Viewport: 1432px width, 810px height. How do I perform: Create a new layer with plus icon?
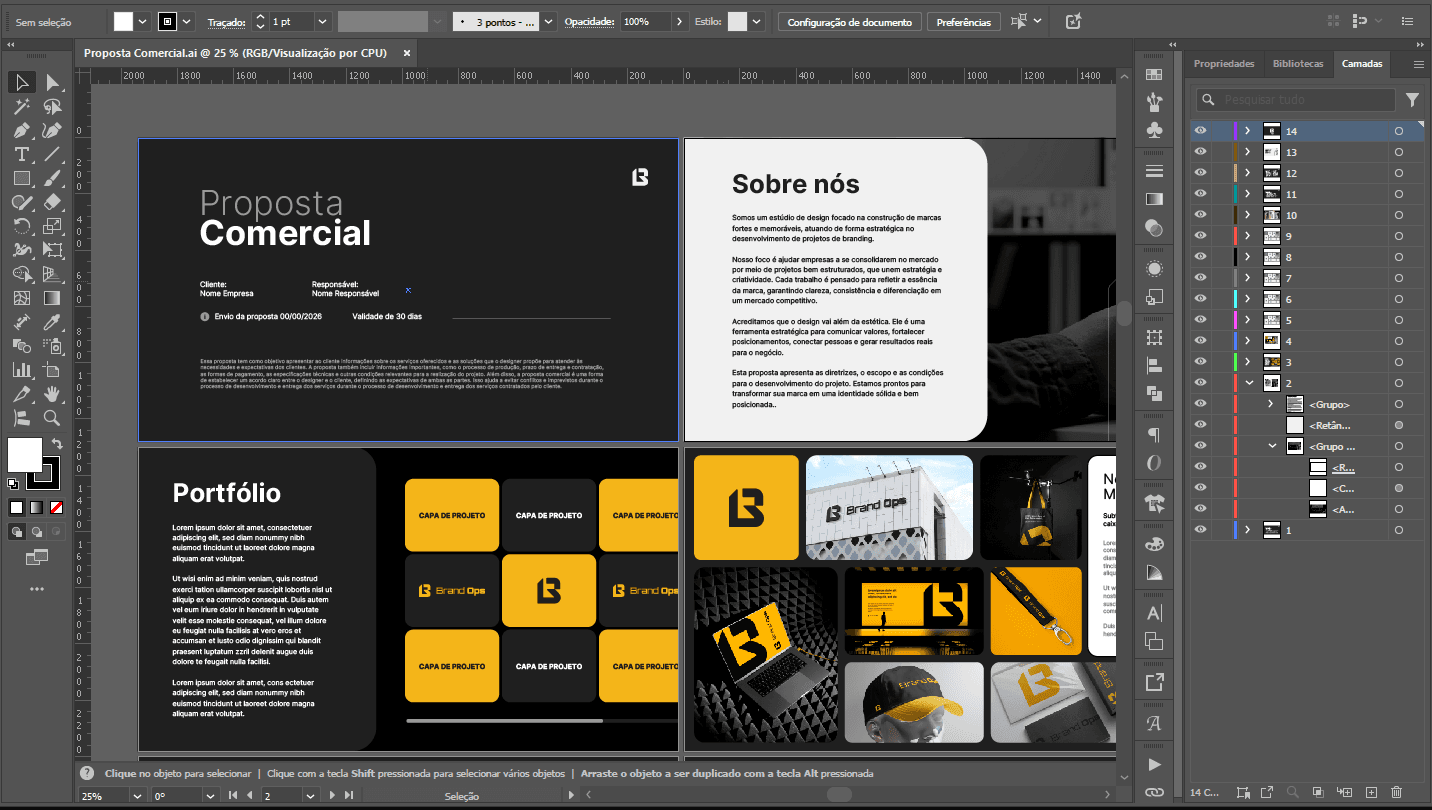click(x=1371, y=793)
